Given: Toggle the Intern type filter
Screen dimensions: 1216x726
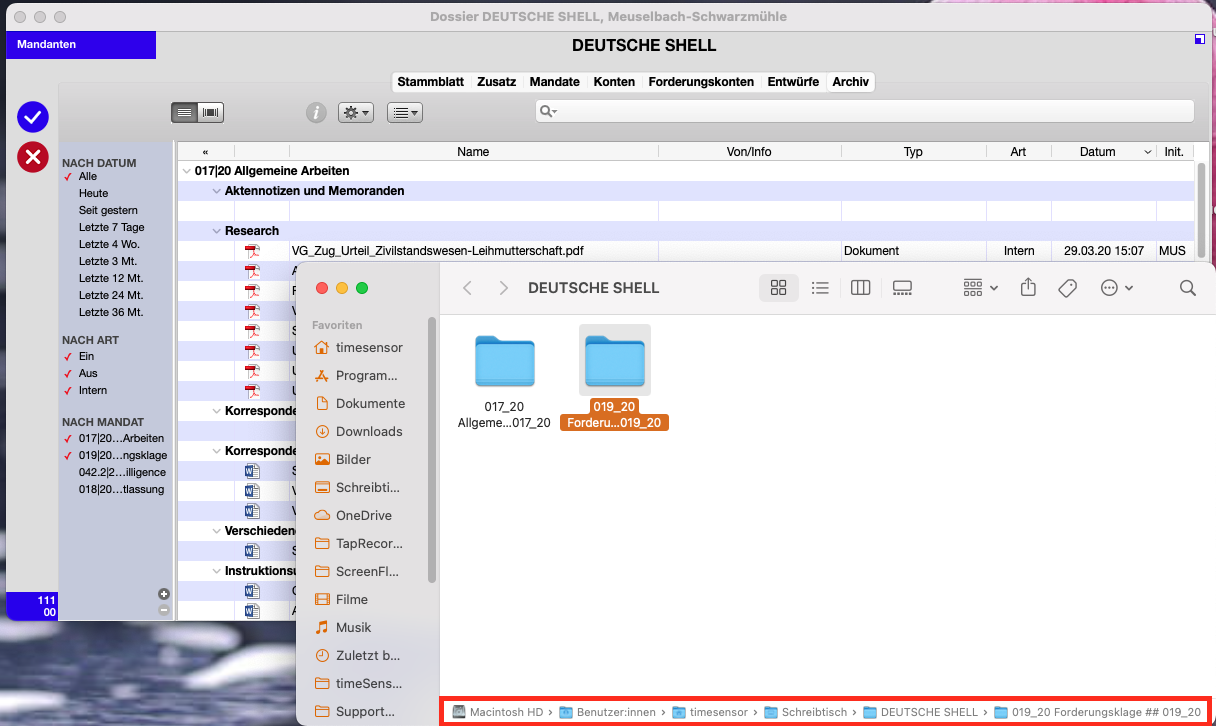Looking at the screenshot, I should [x=93, y=390].
